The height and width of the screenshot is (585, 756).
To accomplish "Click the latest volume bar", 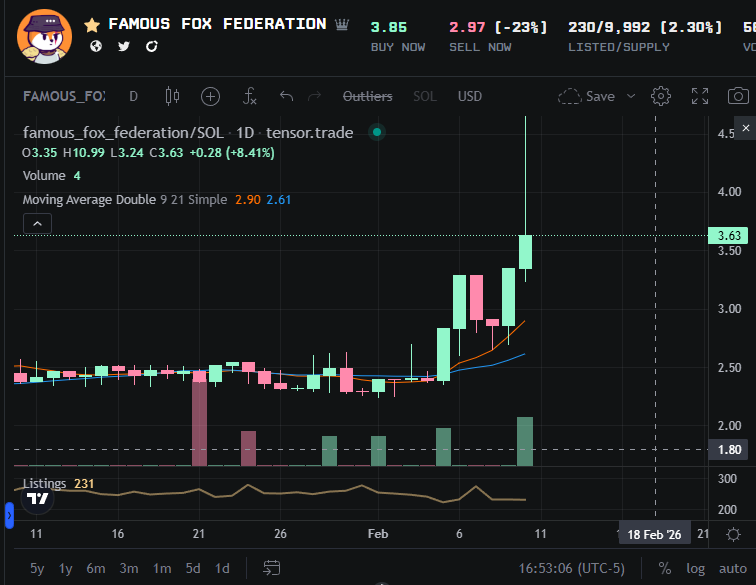I will click(525, 441).
